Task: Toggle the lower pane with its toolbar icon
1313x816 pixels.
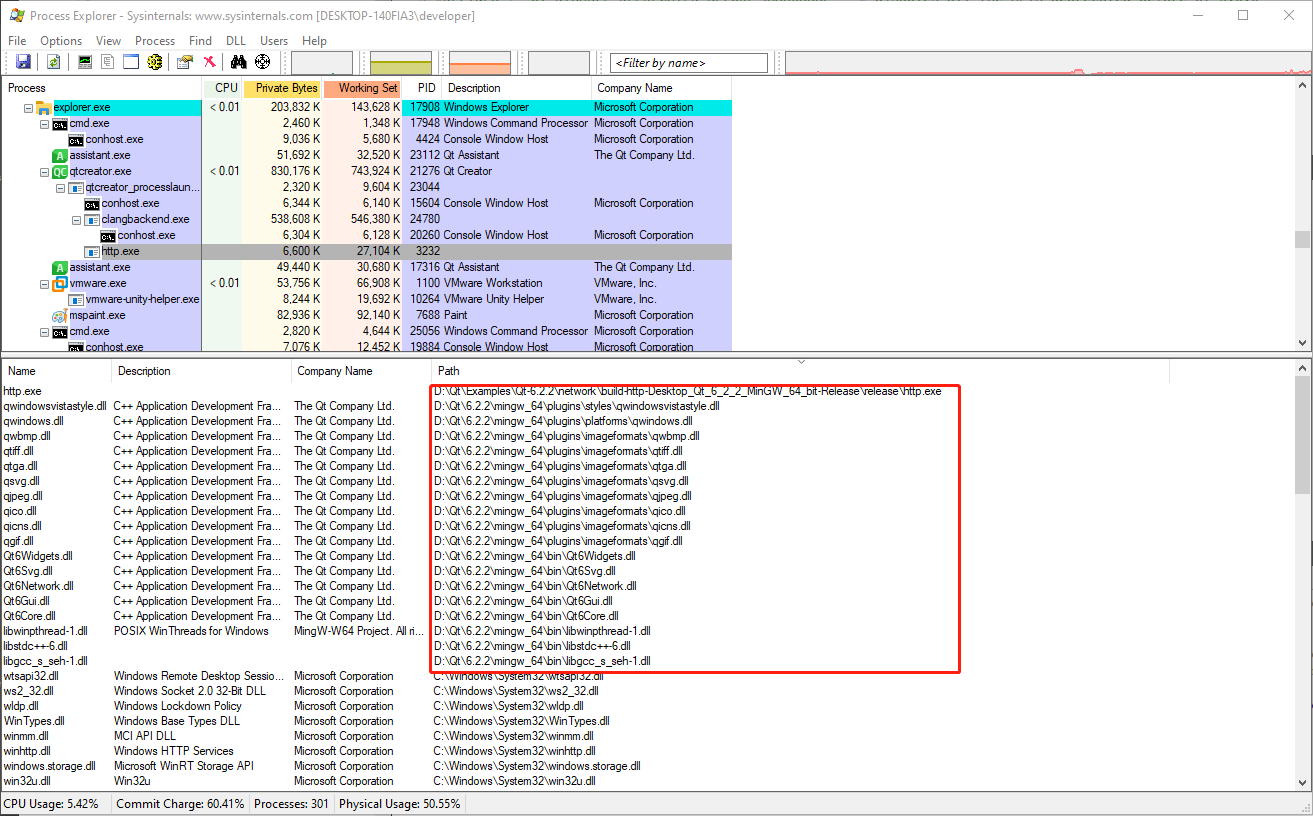Action: [x=131, y=61]
